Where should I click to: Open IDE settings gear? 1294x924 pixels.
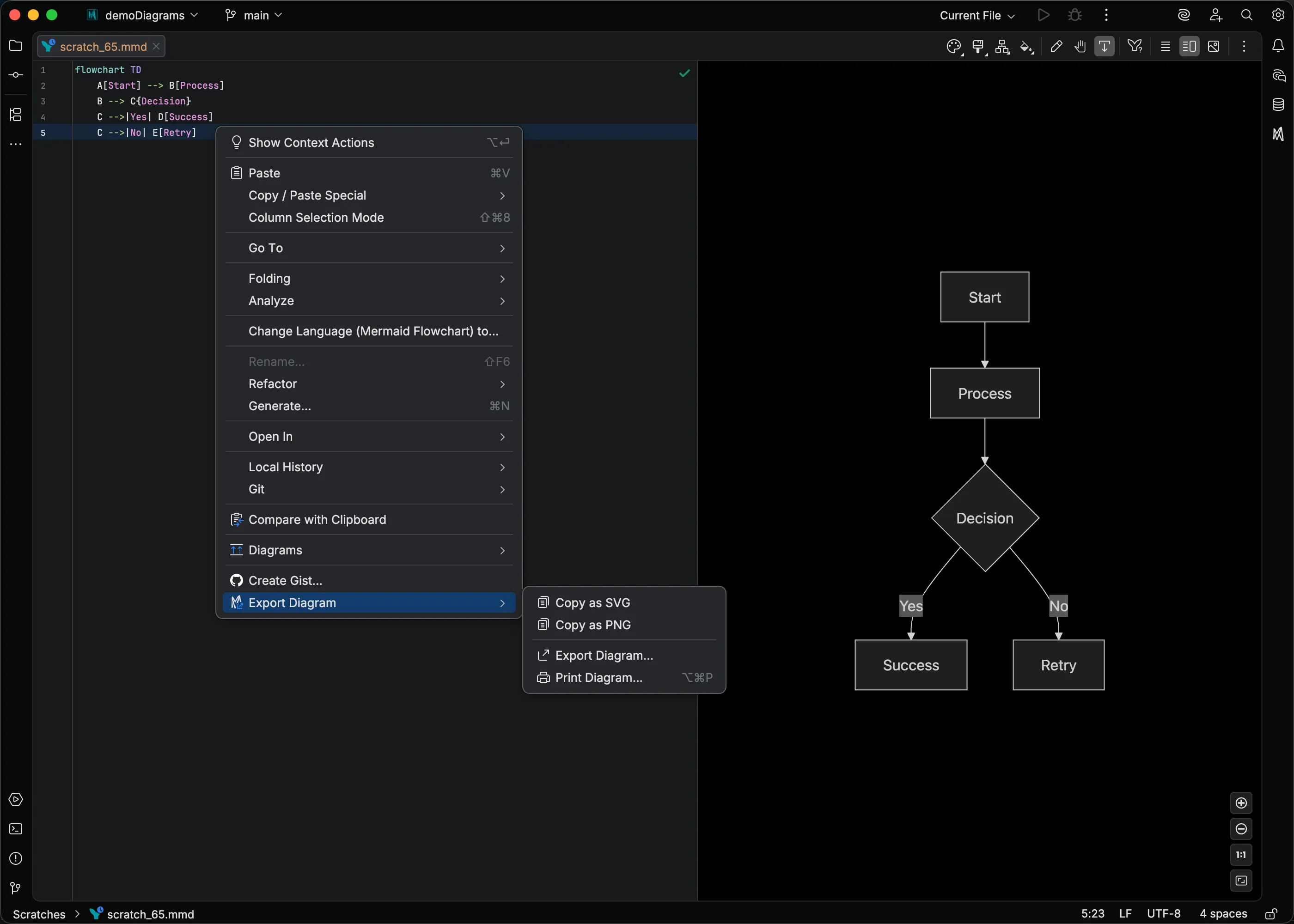point(1278,15)
